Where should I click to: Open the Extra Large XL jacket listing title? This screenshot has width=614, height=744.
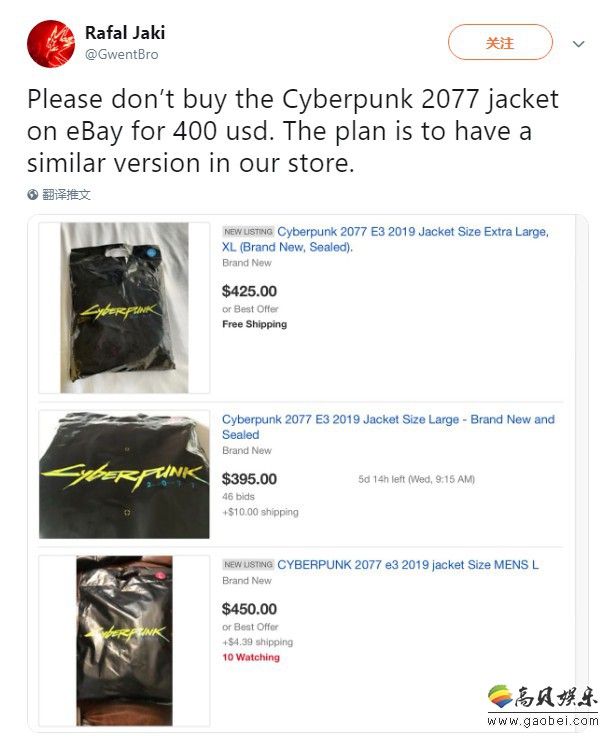[385, 239]
